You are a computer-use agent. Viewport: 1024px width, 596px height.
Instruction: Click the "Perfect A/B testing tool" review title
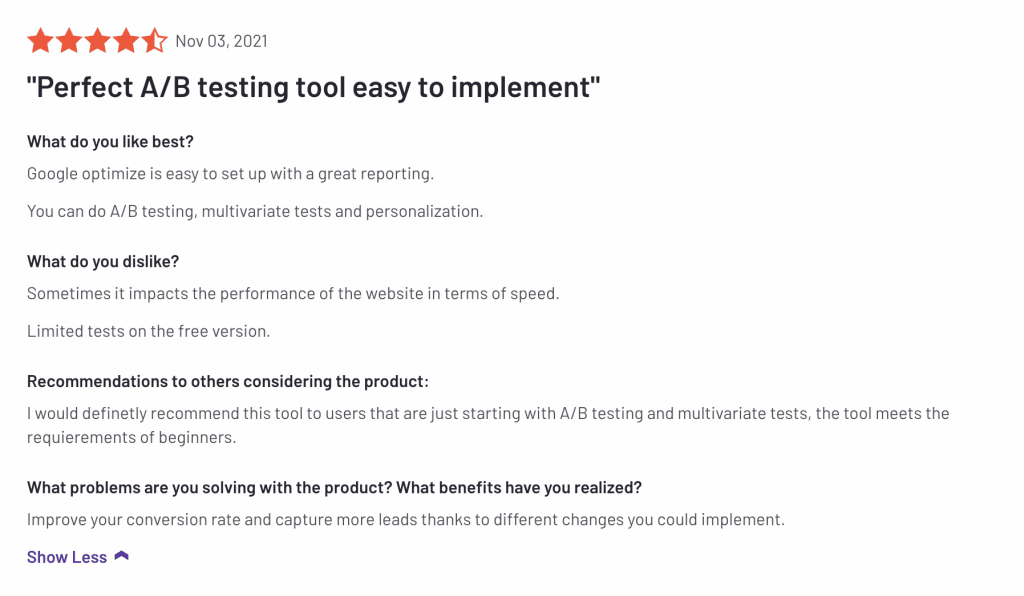tap(314, 87)
